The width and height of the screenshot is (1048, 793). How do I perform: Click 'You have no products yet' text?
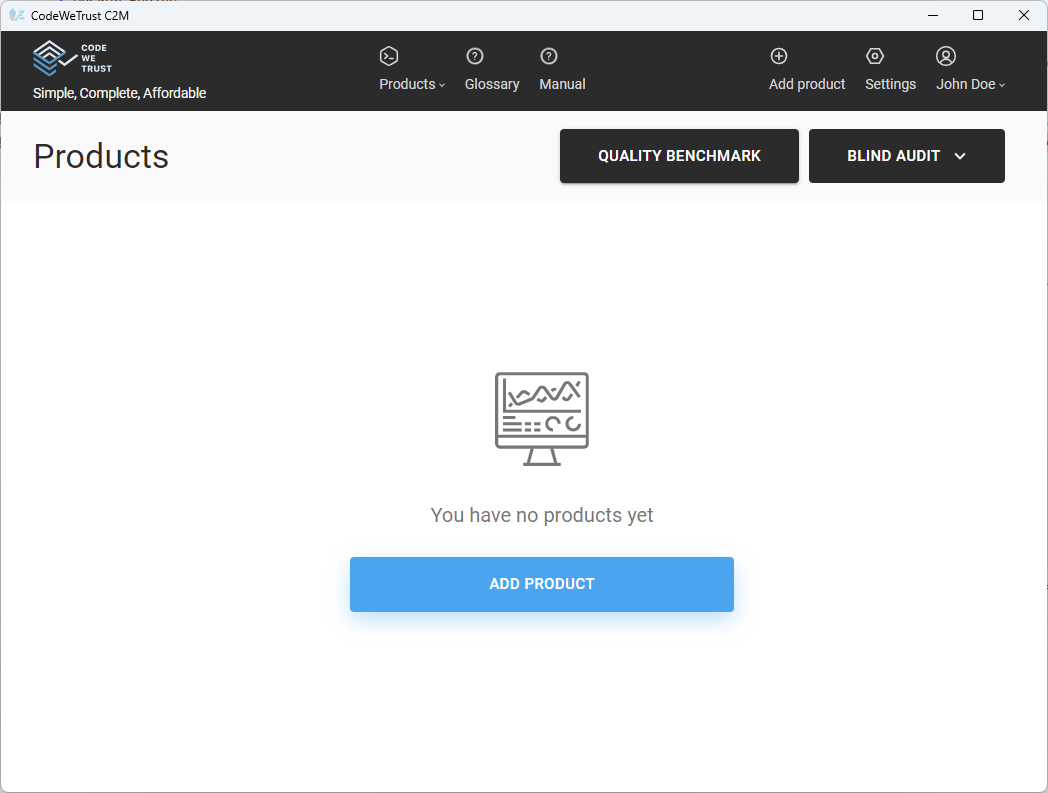542,516
